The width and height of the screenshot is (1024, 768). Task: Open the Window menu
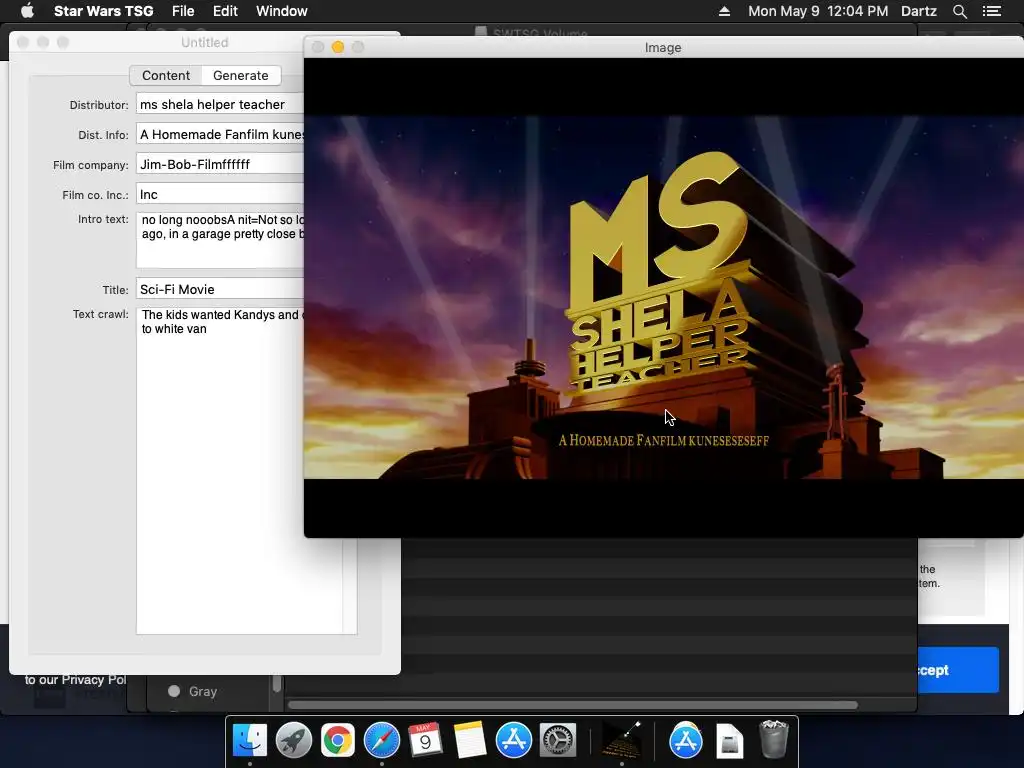(x=281, y=11)
